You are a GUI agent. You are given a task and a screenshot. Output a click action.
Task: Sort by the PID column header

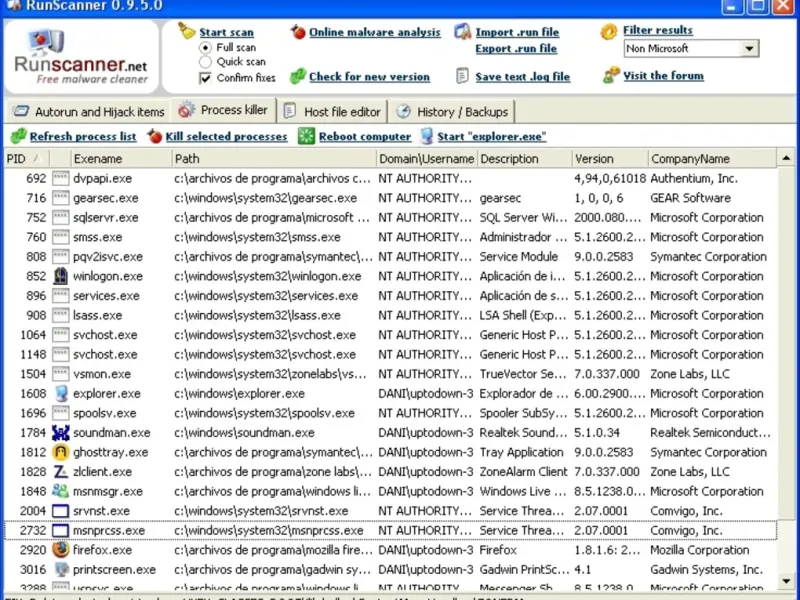[x=27, y=159]
